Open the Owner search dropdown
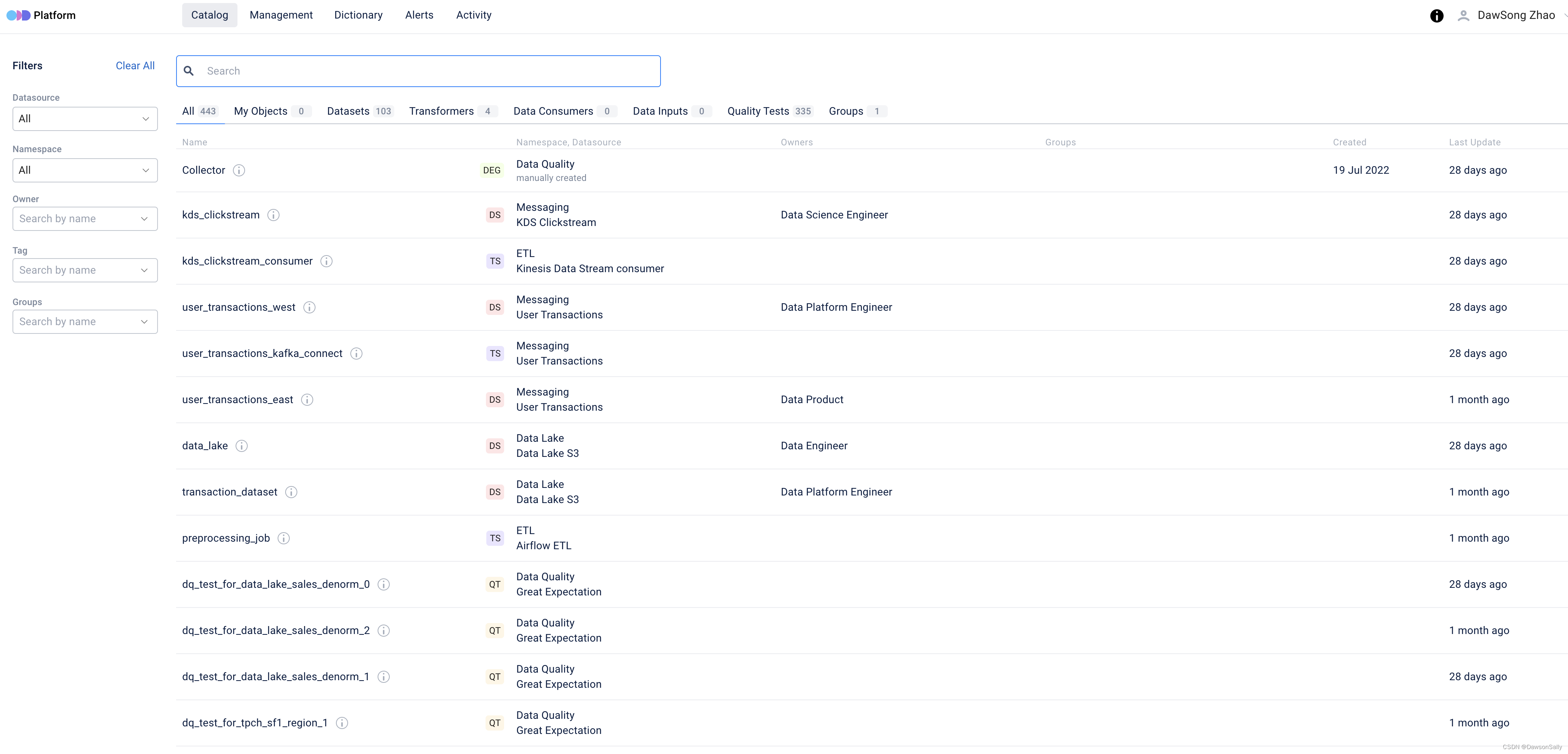The image size is (1568, 754). click(84, 218)
